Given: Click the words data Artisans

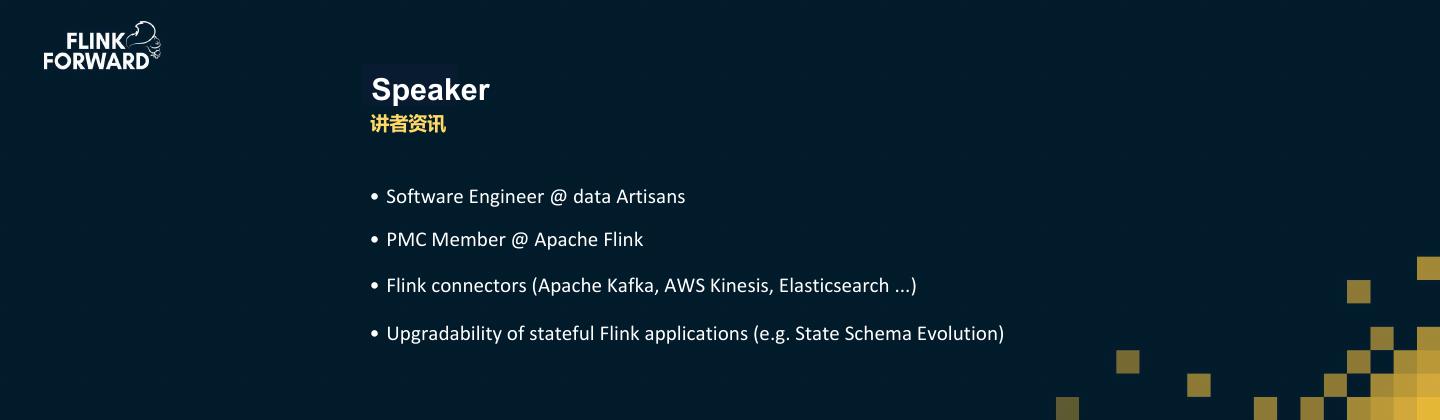Looking at the screenshot, I should (x=629, y=197).
